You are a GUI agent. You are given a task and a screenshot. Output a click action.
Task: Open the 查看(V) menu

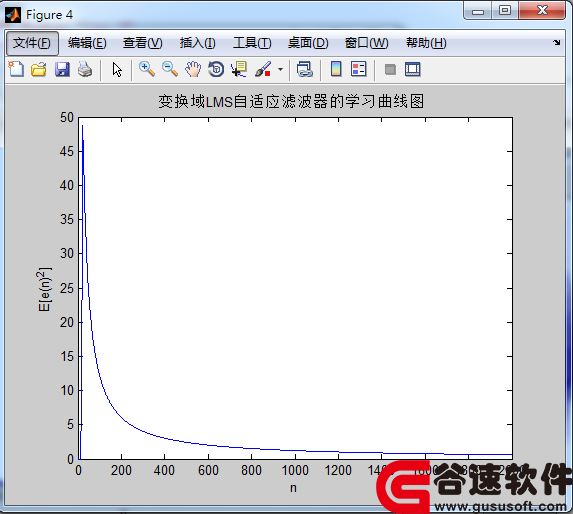(x=143, y=43)
